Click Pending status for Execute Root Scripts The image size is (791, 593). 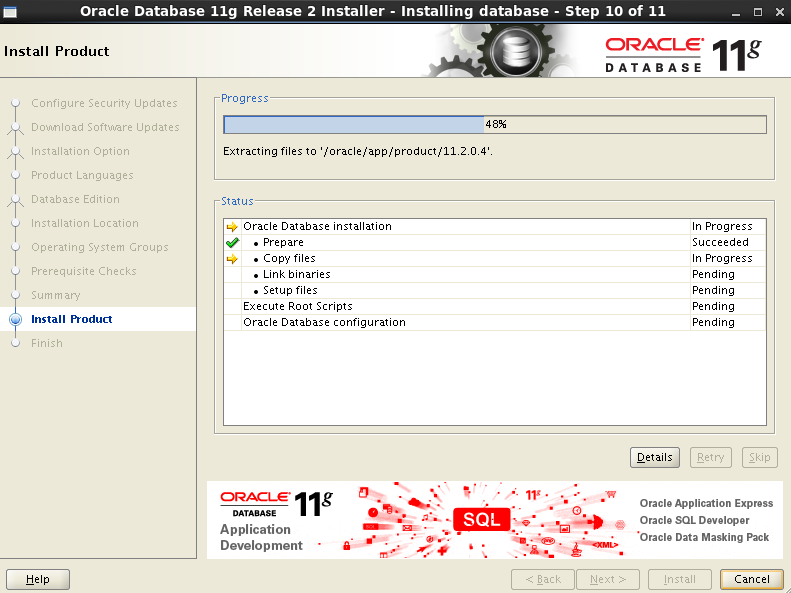(713, 307)
